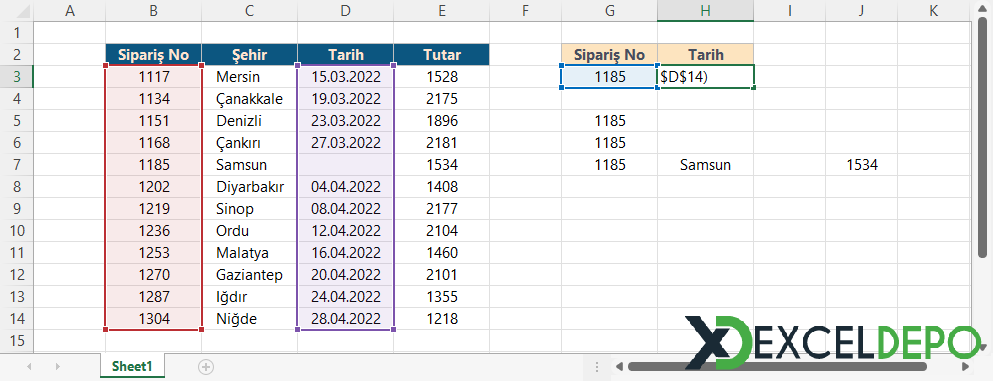This screenshot has height=381, width=993.
Task: Click the Sipariş No header in column B
Action: click(x=153, y=54)
